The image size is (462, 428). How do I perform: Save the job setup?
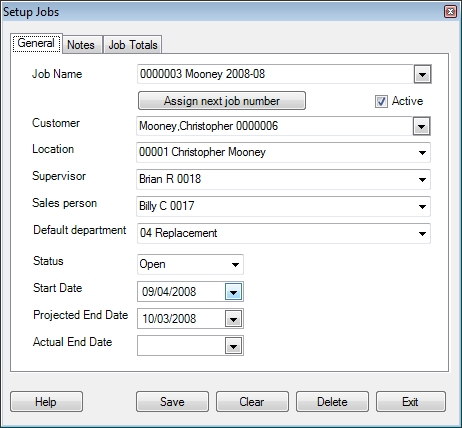coord(172,402)
